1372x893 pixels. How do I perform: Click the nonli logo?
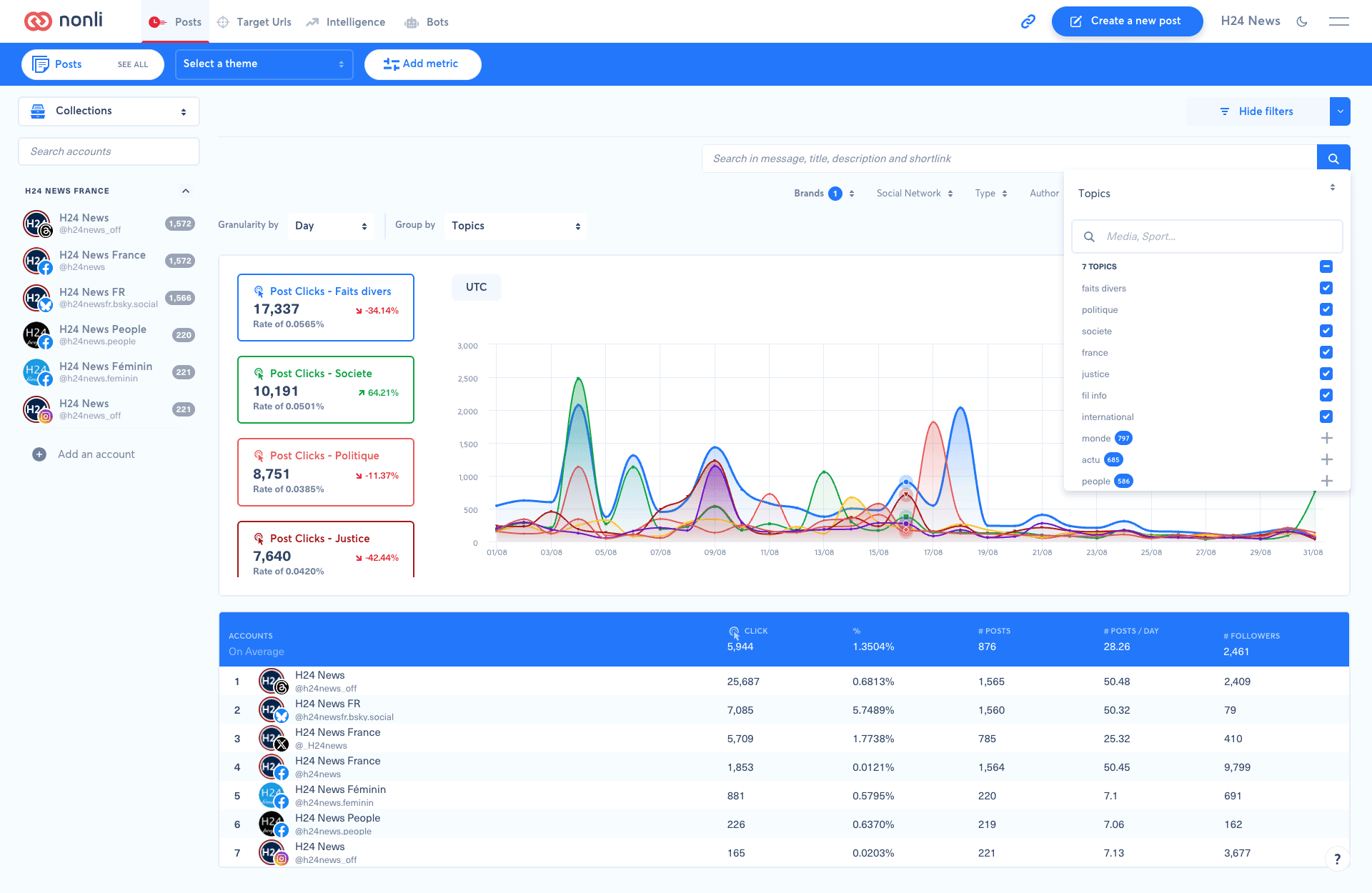click(x=64, y=21)
